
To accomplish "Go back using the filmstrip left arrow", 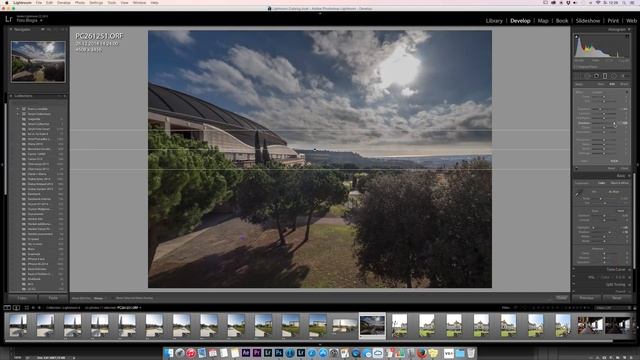I will tap(33, 307).
